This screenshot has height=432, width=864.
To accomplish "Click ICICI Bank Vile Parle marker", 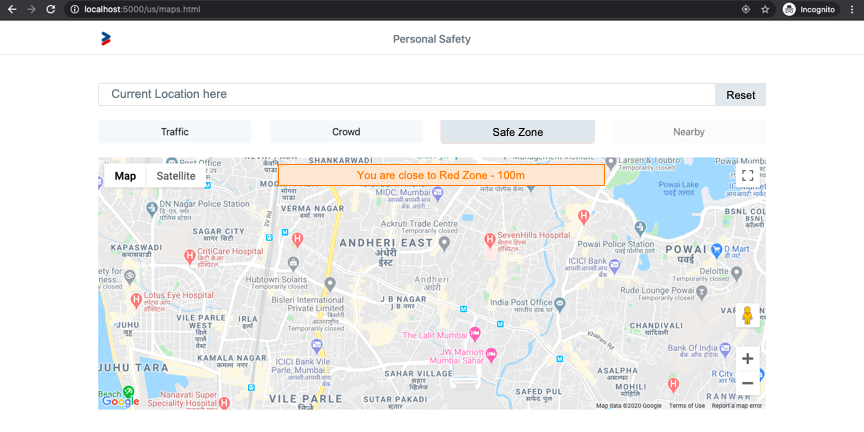I will [x=316, y=346].
